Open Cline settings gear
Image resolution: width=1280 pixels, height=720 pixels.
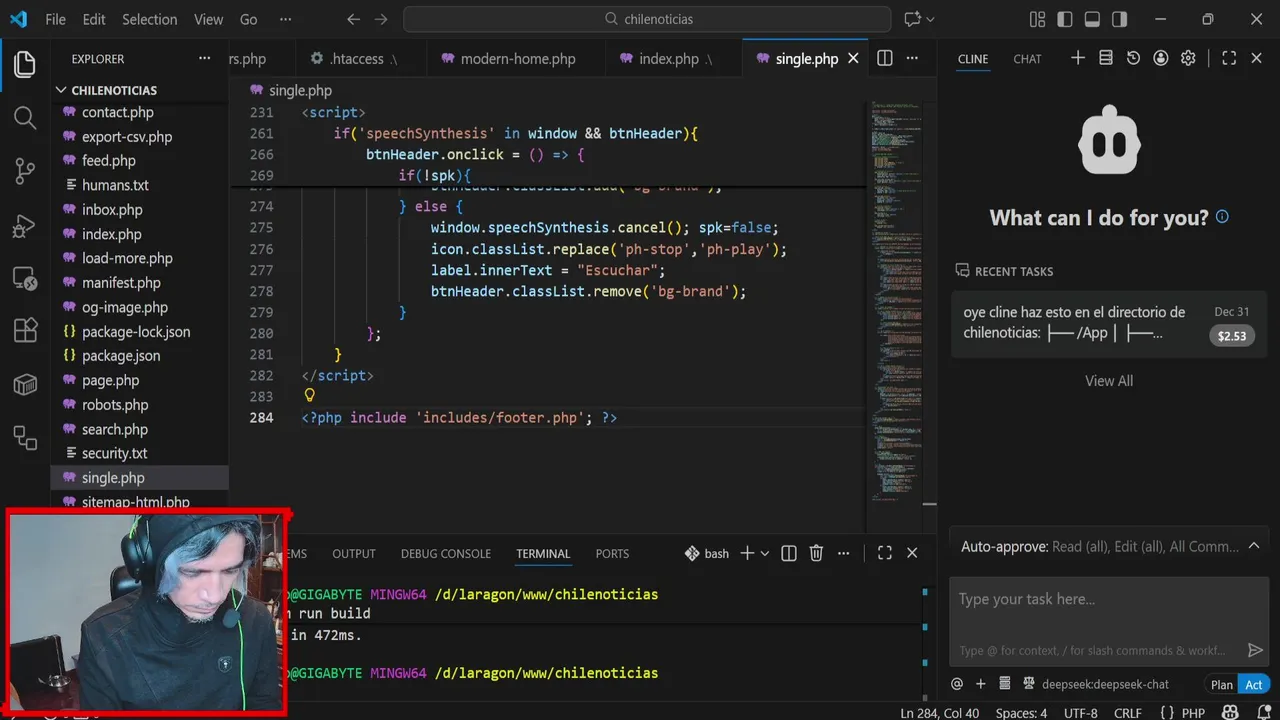[x=1188, y=59]
